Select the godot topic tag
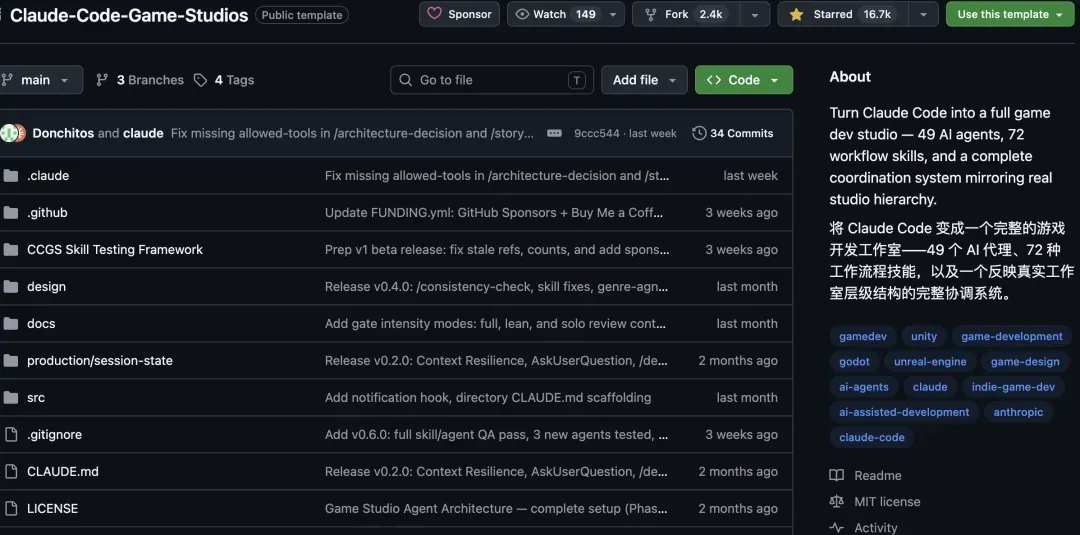 (854, 361)
